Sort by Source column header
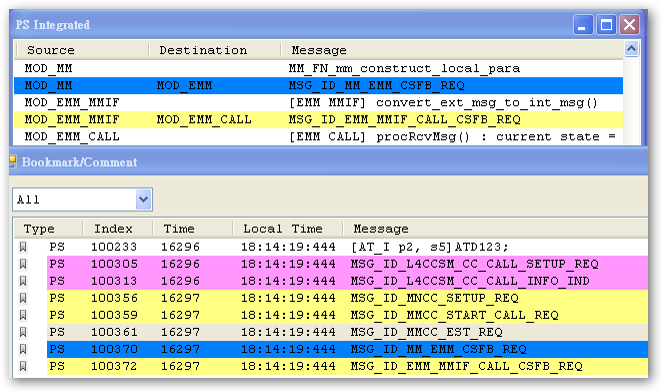 (82, 50)
